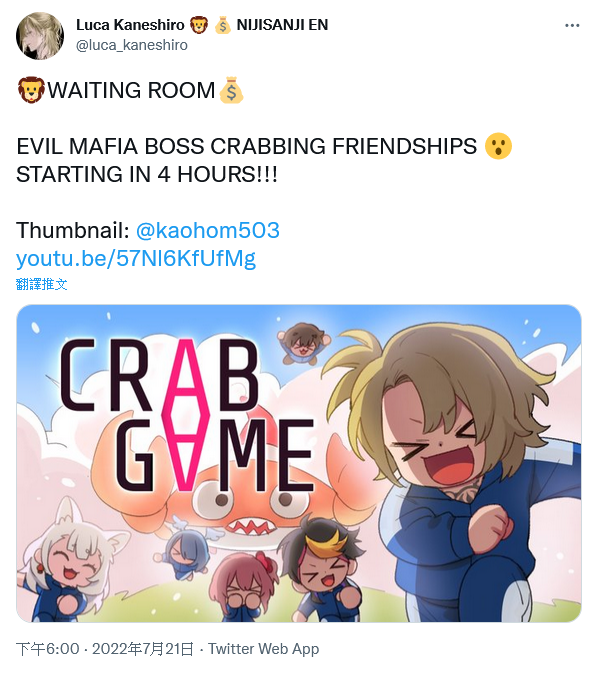Click the money bag emoji after WAITING ROOM
The width and height of the screenshot is (598, 675).
(231, 90)
